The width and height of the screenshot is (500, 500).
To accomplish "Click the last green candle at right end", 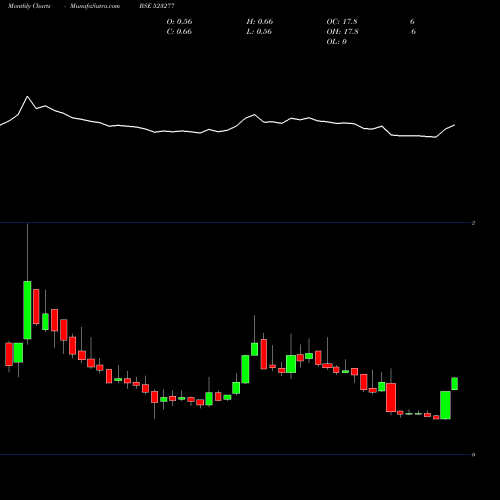I will [455, 383].
